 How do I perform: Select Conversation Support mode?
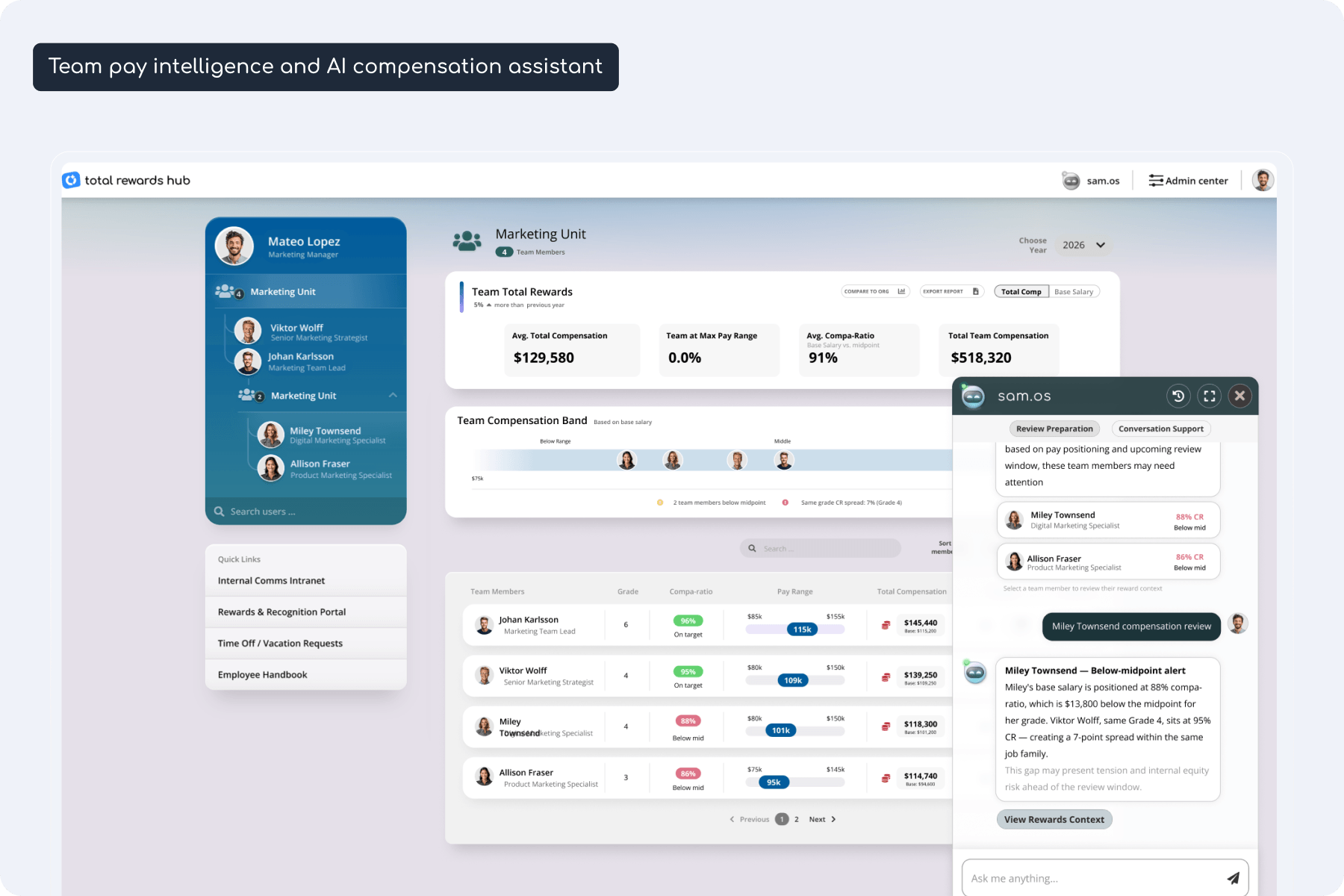pyautogui.click(x=1160, y=429)
